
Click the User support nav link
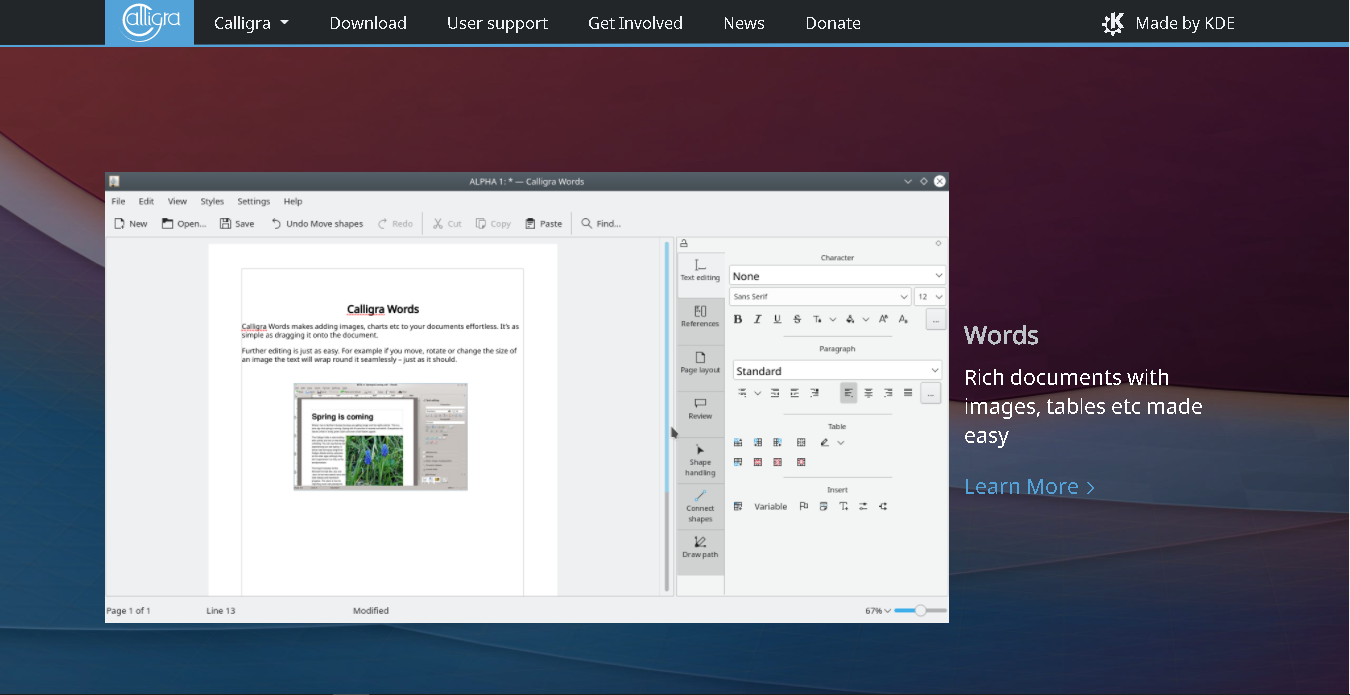pos(497,22)
